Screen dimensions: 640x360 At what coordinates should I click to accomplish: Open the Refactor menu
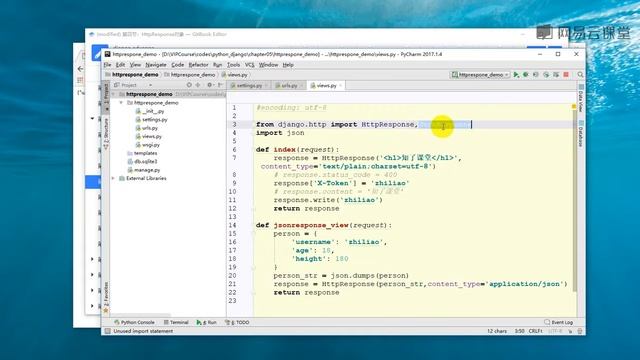point(198,64)
